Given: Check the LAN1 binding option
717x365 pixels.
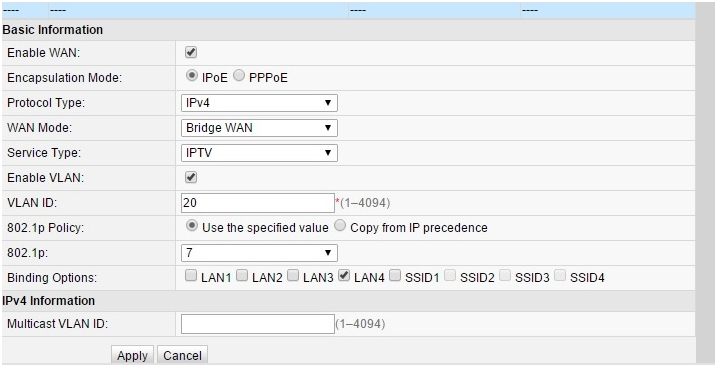Looking at the screenshot, I should point(191,276).
